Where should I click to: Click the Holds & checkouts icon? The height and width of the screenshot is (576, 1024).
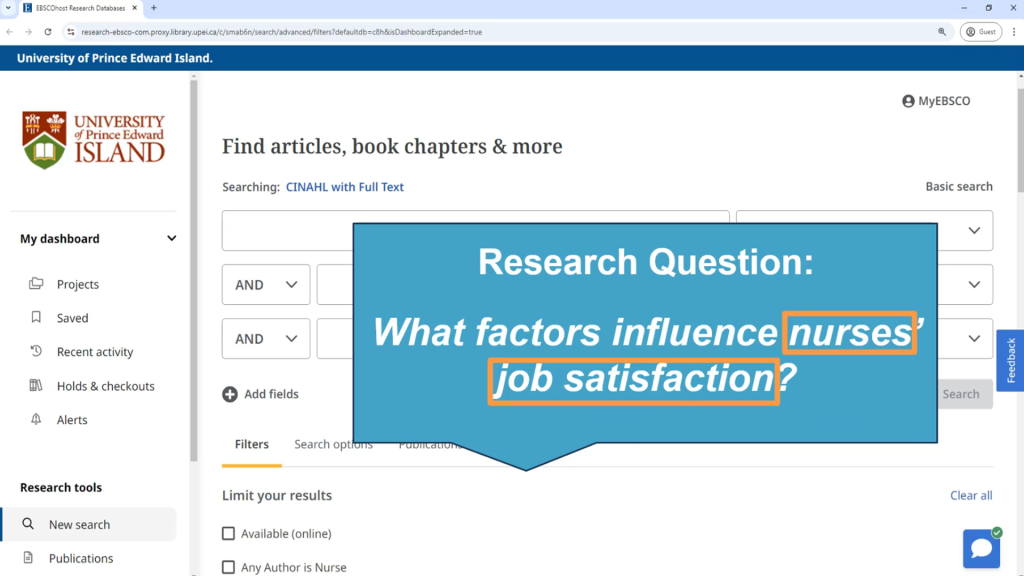pyautogui.click(x=37, y=386)
